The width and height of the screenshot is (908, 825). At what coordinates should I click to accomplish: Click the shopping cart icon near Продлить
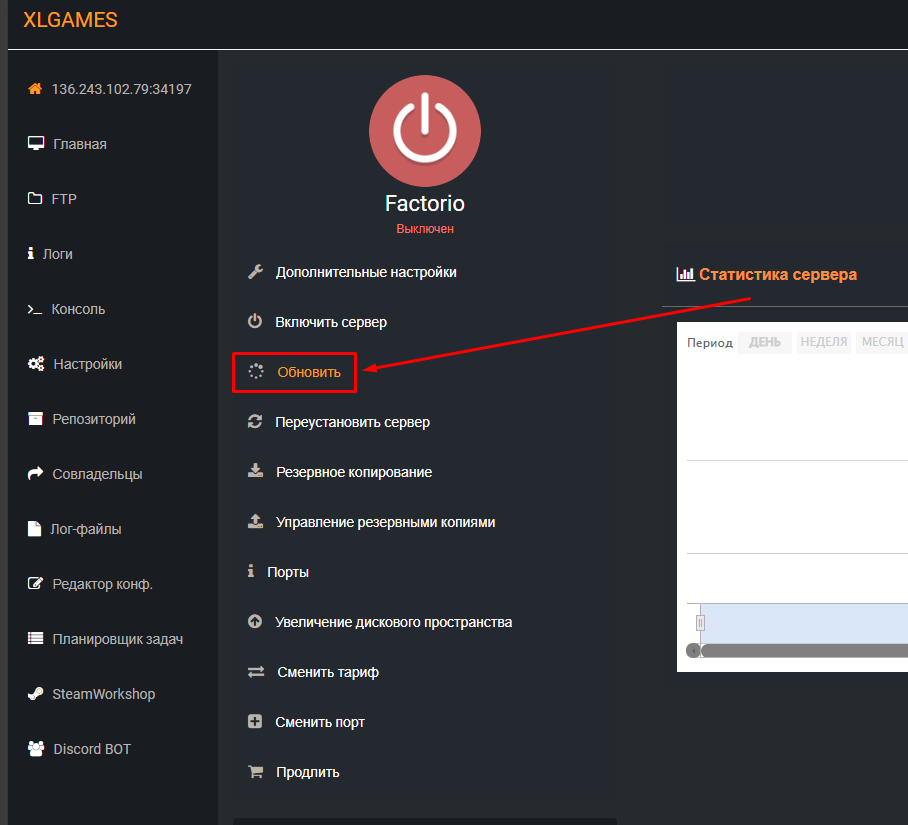255,772
